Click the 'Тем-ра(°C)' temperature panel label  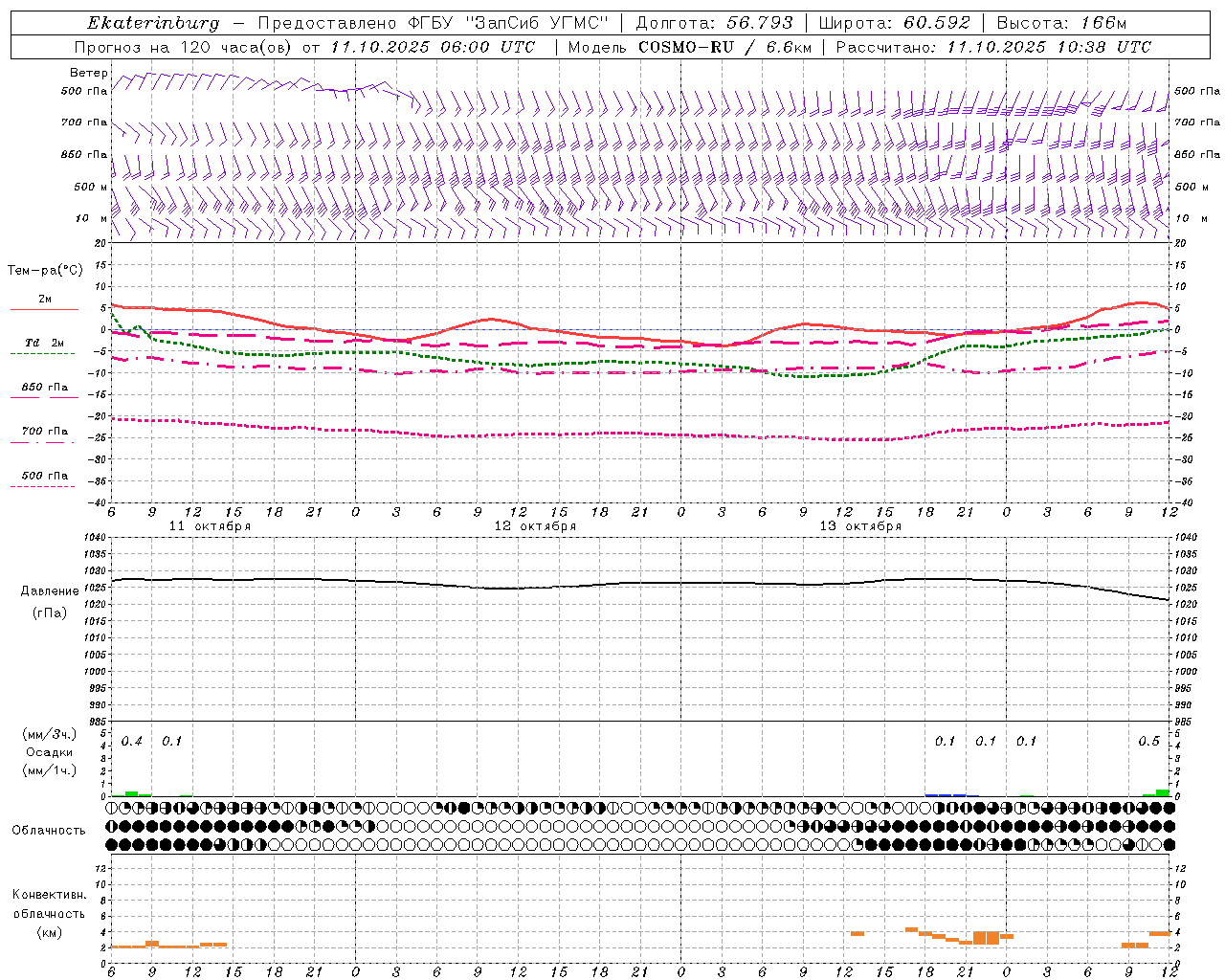click(x=45, y=271)
